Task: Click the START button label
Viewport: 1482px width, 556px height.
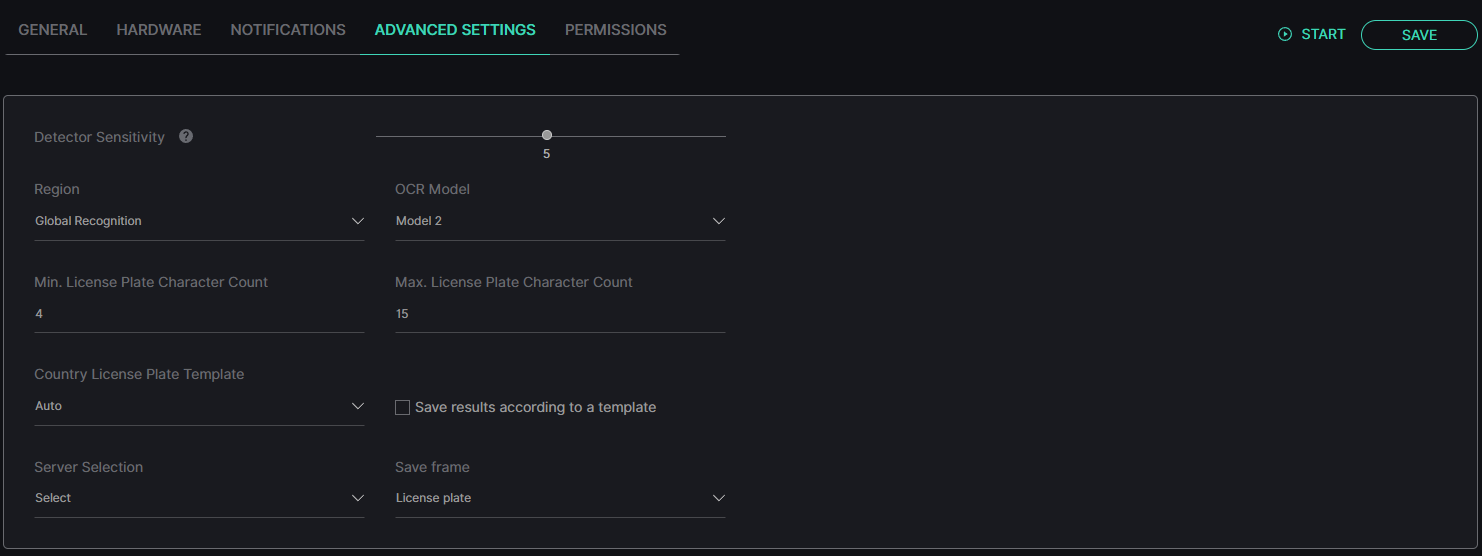Action: pos(1323,34)
